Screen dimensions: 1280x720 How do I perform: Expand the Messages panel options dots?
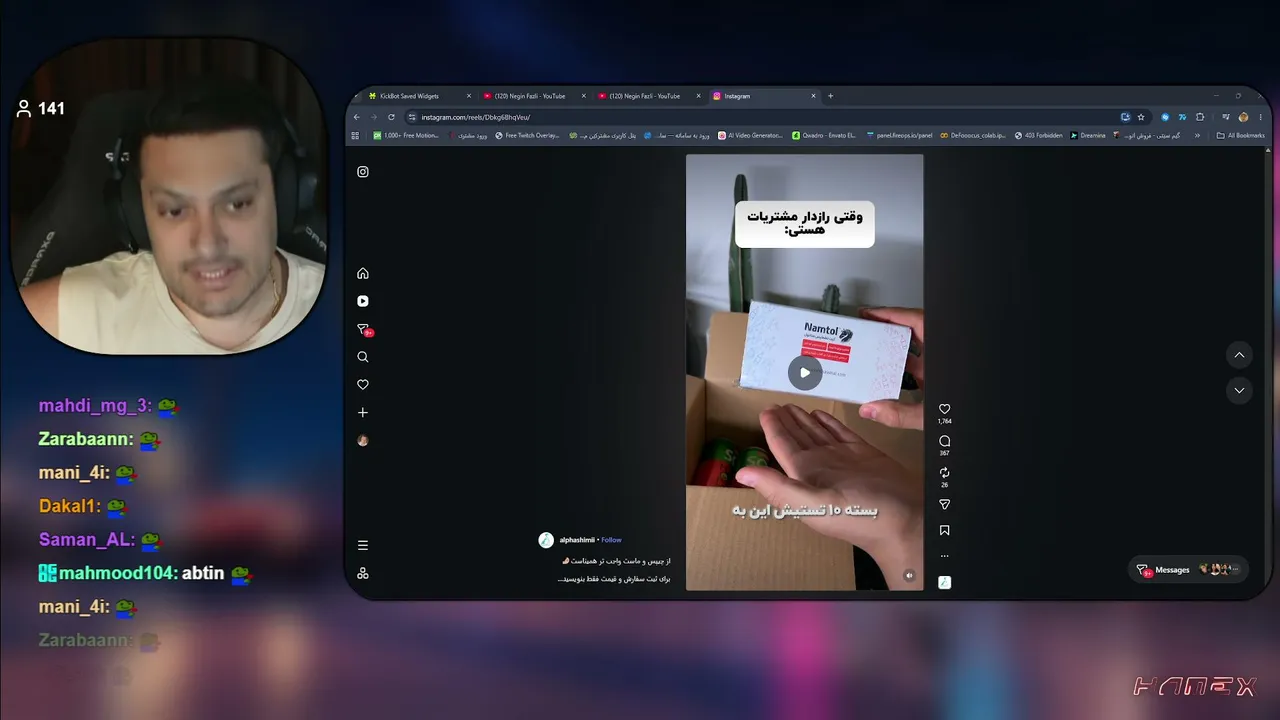[1236, 570]
